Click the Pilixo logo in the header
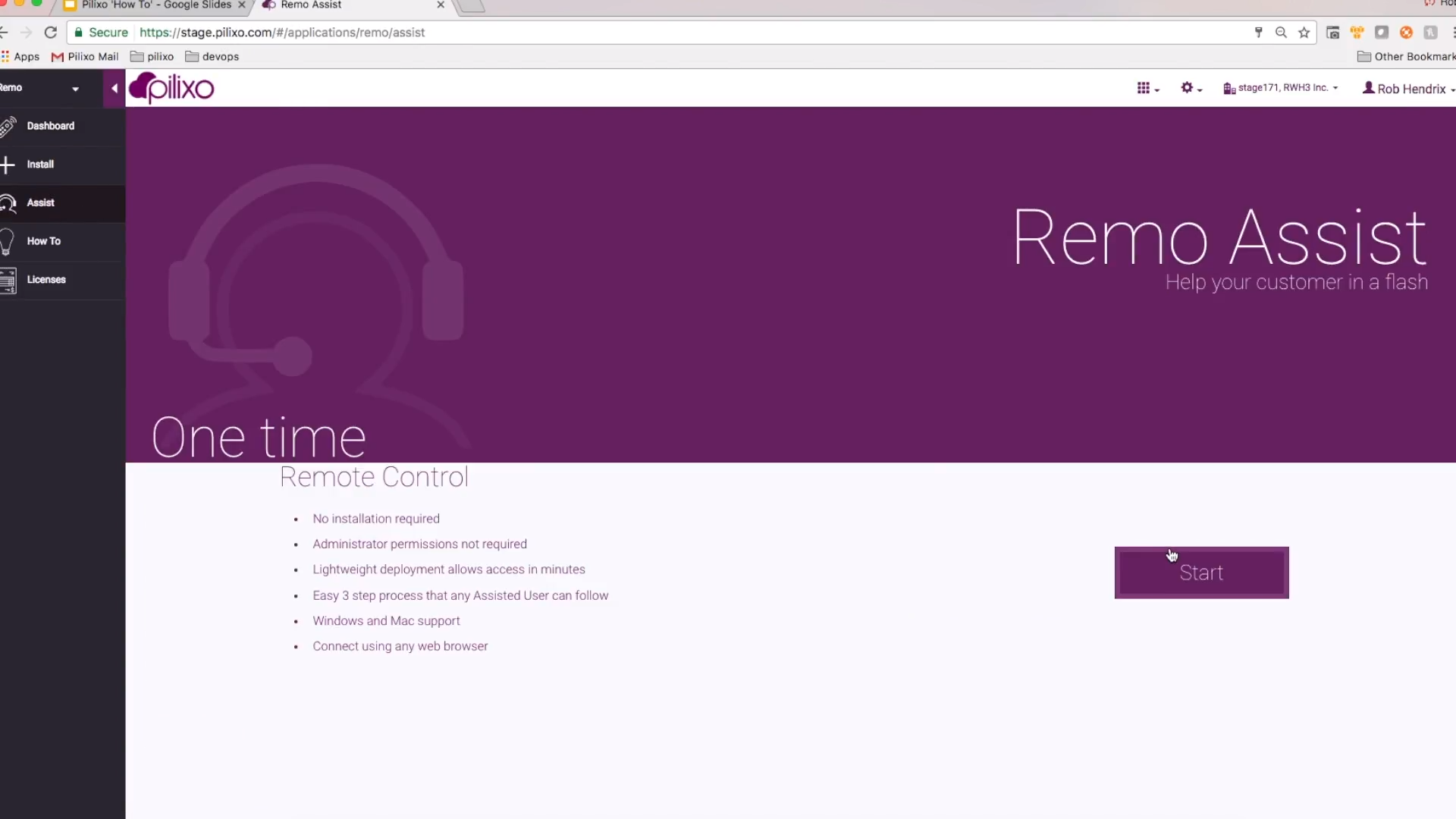 (x=171, y=87)
